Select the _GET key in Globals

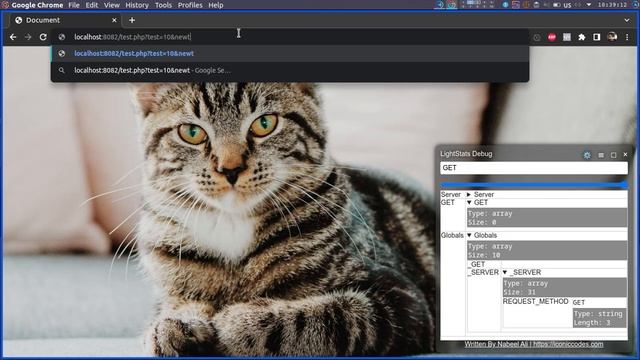pos(476,264)
